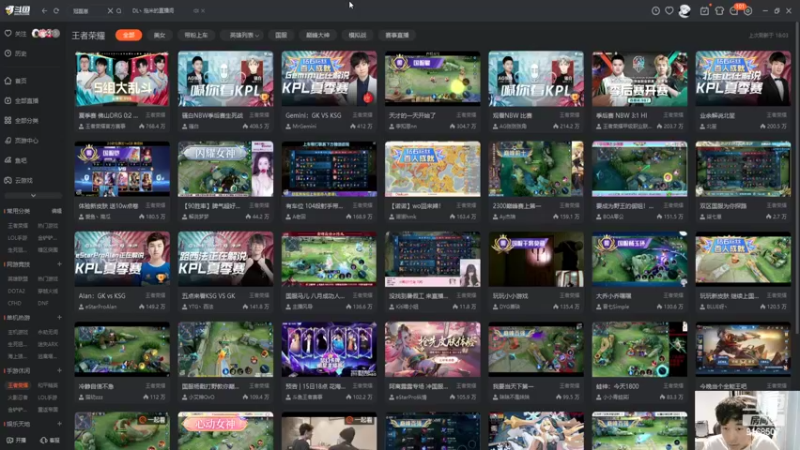Go back with the left arrow icon
This screenshot has width=800, height=450.
[x=44, y=11]
